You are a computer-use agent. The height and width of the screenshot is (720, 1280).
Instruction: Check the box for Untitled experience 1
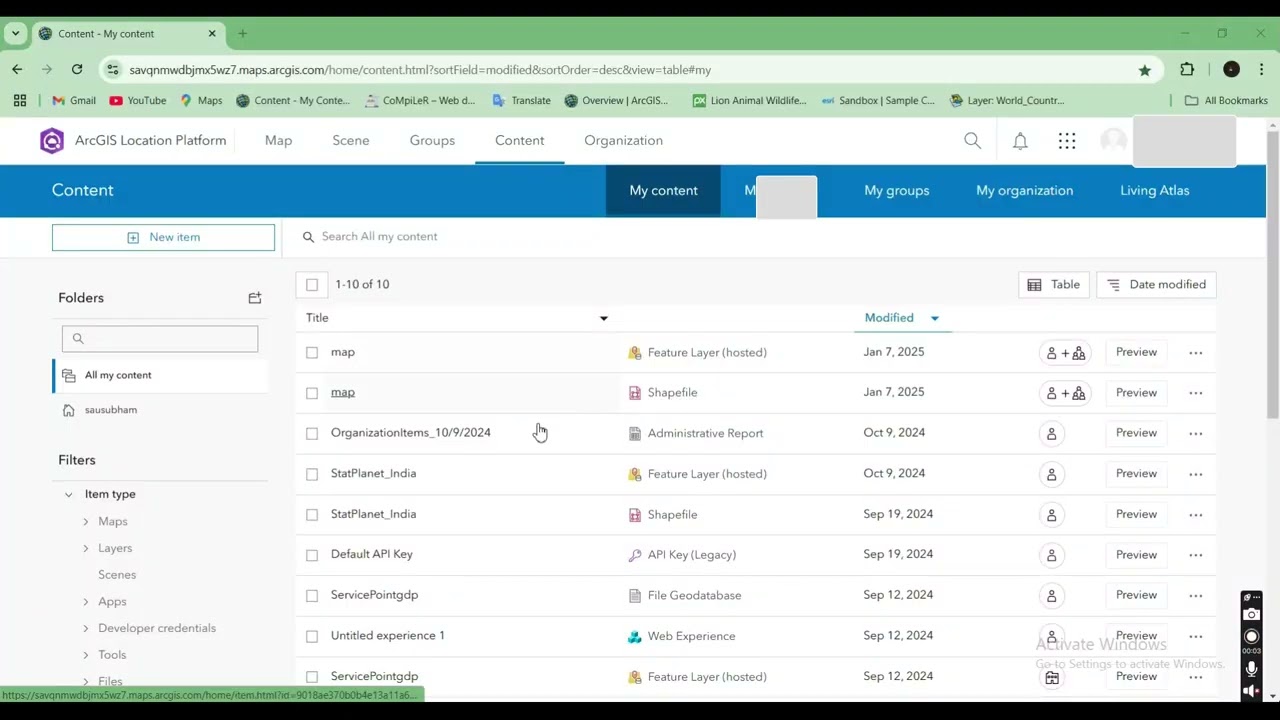[x=312, y=636]
